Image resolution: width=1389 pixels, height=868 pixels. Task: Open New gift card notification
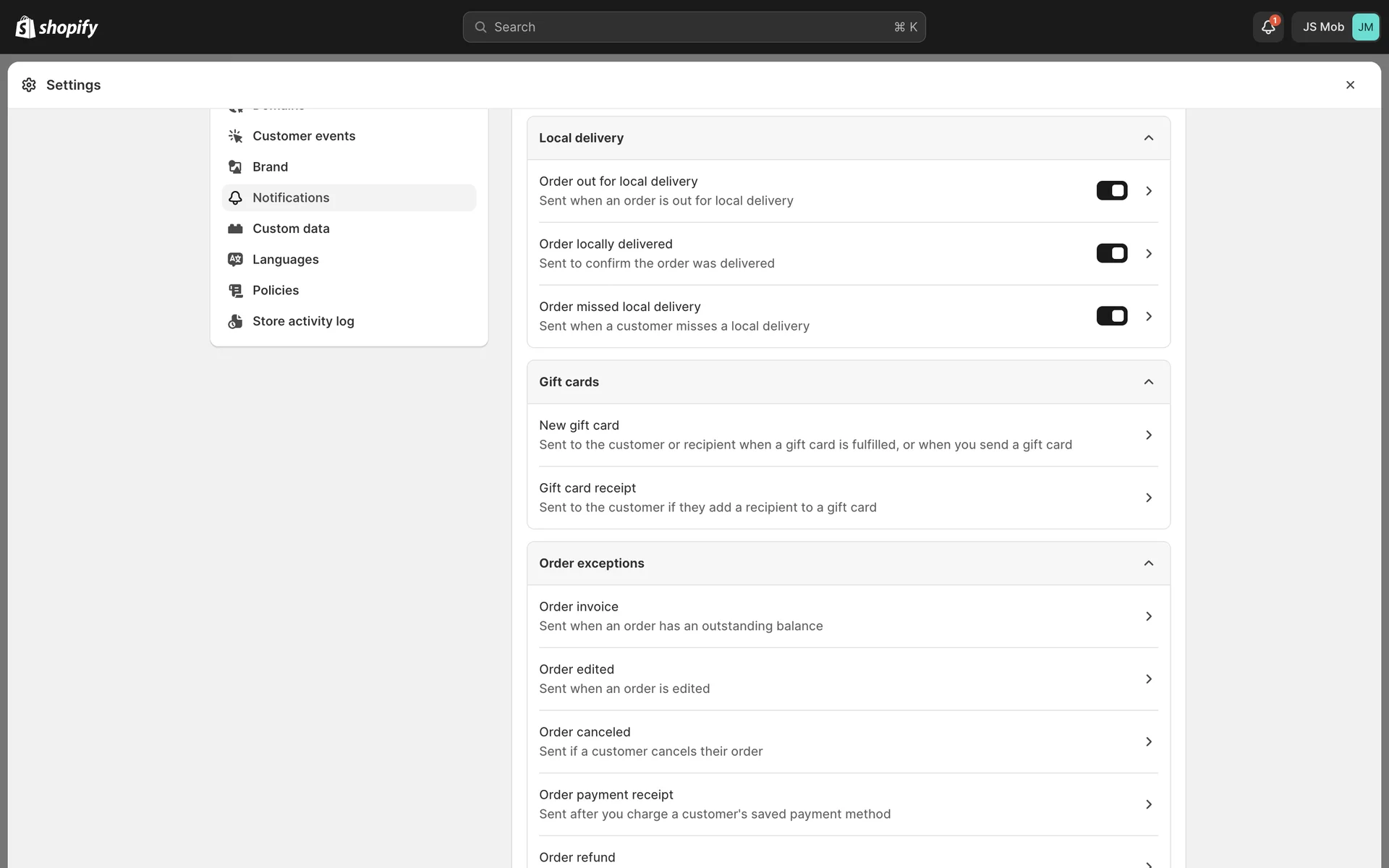pyautogui.click(x=846, y=435)
